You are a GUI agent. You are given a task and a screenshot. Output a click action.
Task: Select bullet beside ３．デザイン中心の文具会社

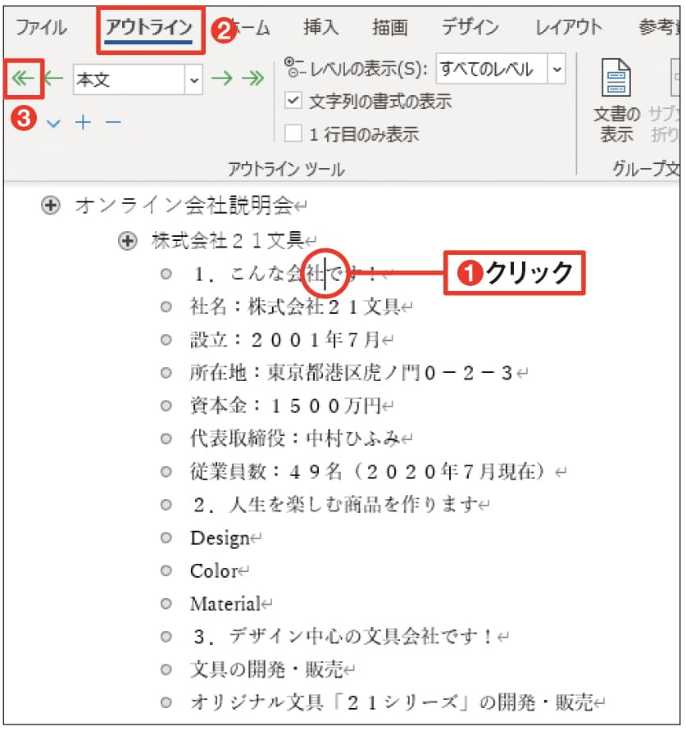166,637
